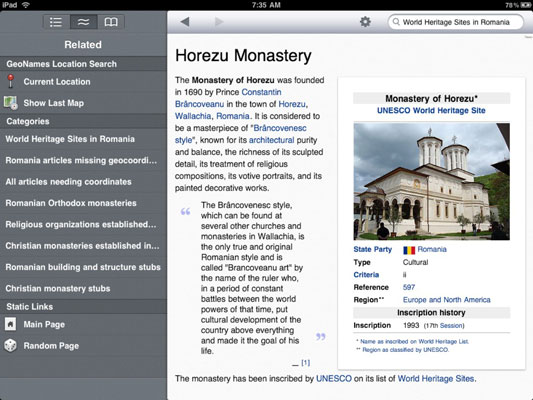The image size is (533, 400).
Task: Follow the Horezu town link
Action: 292,104
